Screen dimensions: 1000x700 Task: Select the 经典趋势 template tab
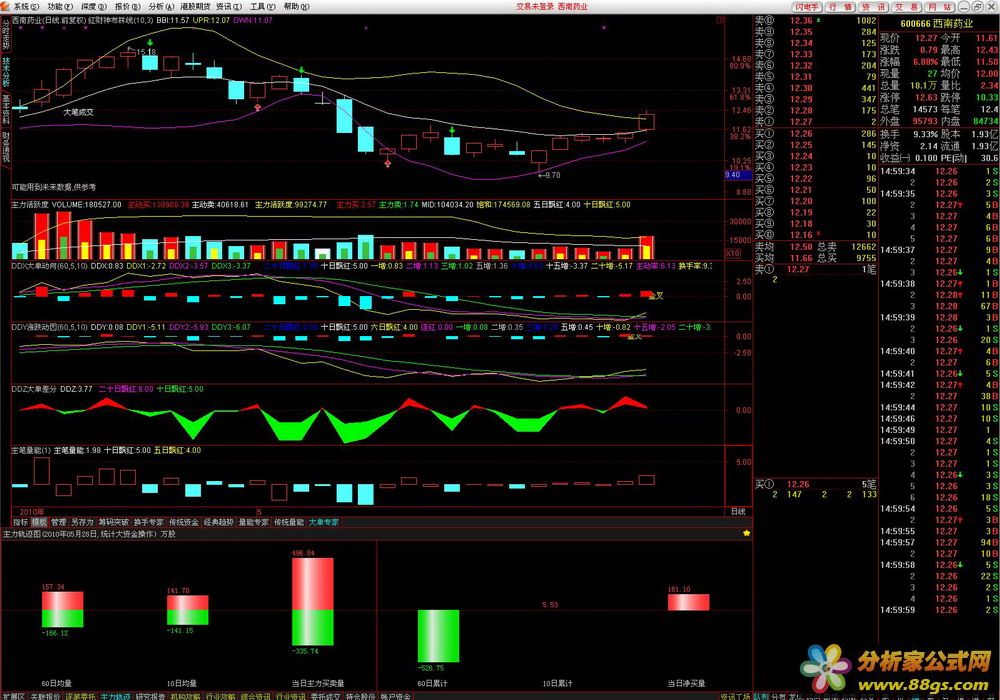point(219,522)
